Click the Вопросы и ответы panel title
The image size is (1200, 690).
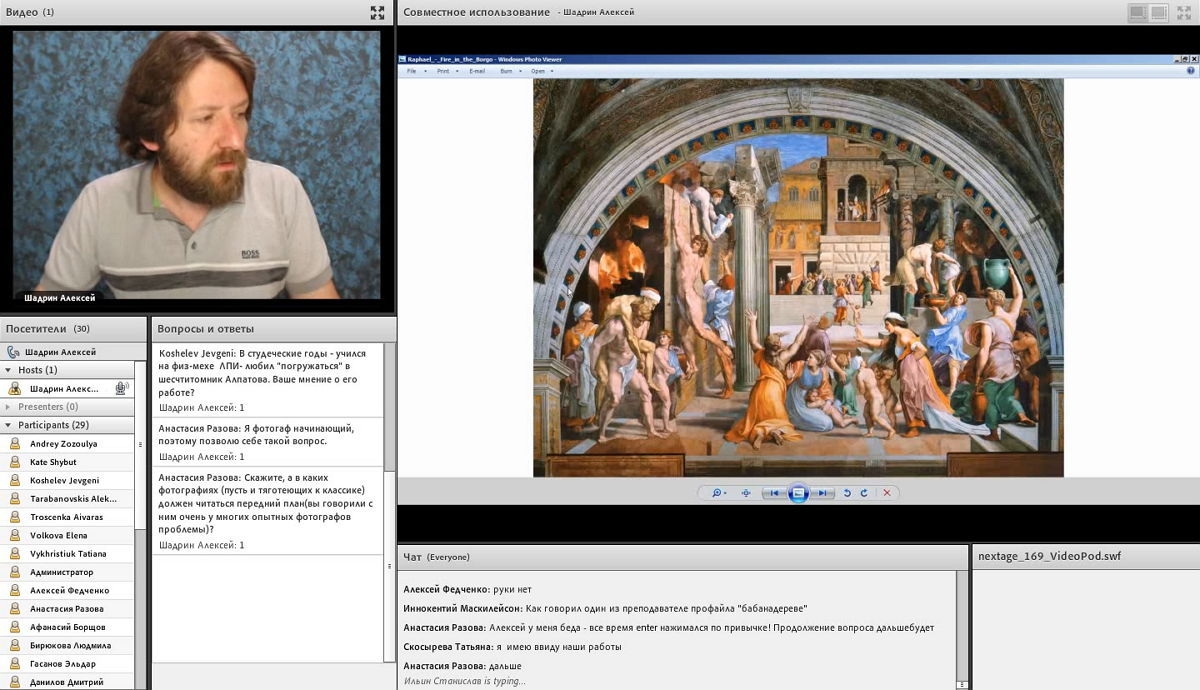click(205, 328)
